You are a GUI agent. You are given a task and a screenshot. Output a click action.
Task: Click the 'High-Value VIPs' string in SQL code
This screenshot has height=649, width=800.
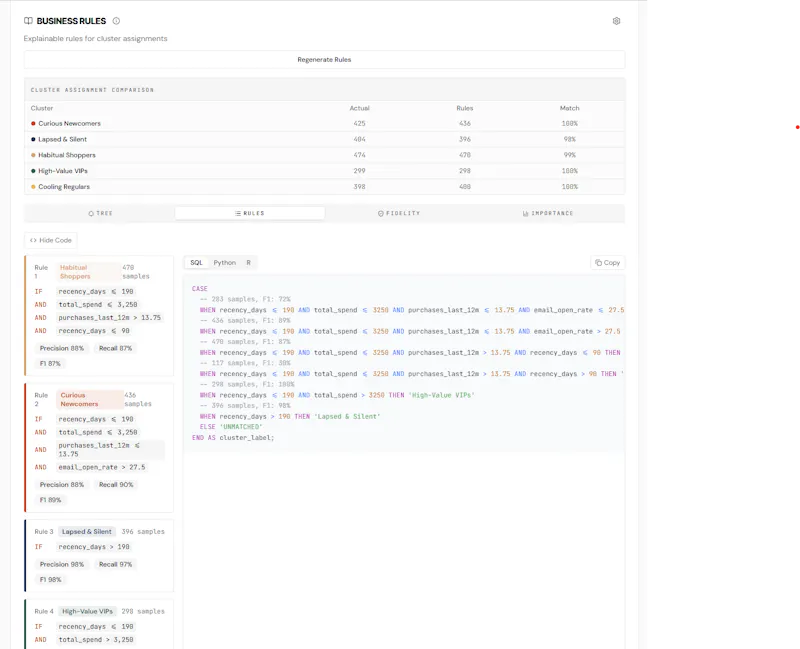(441, 395)
